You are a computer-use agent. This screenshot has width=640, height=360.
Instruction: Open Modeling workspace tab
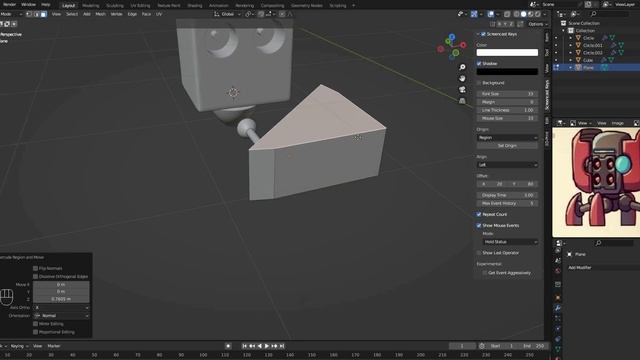pyautogui.click(x=91, y=6)
